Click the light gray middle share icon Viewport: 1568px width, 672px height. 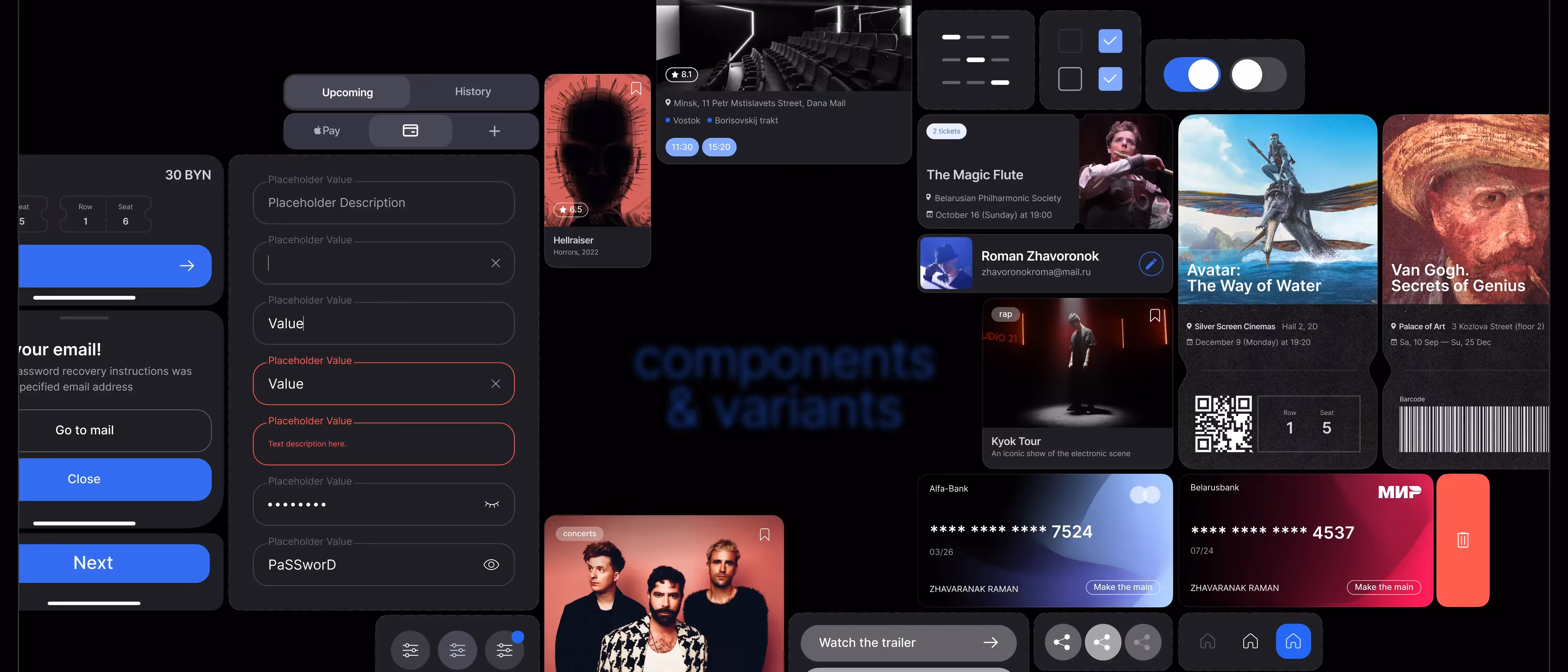coord(1102,641)
